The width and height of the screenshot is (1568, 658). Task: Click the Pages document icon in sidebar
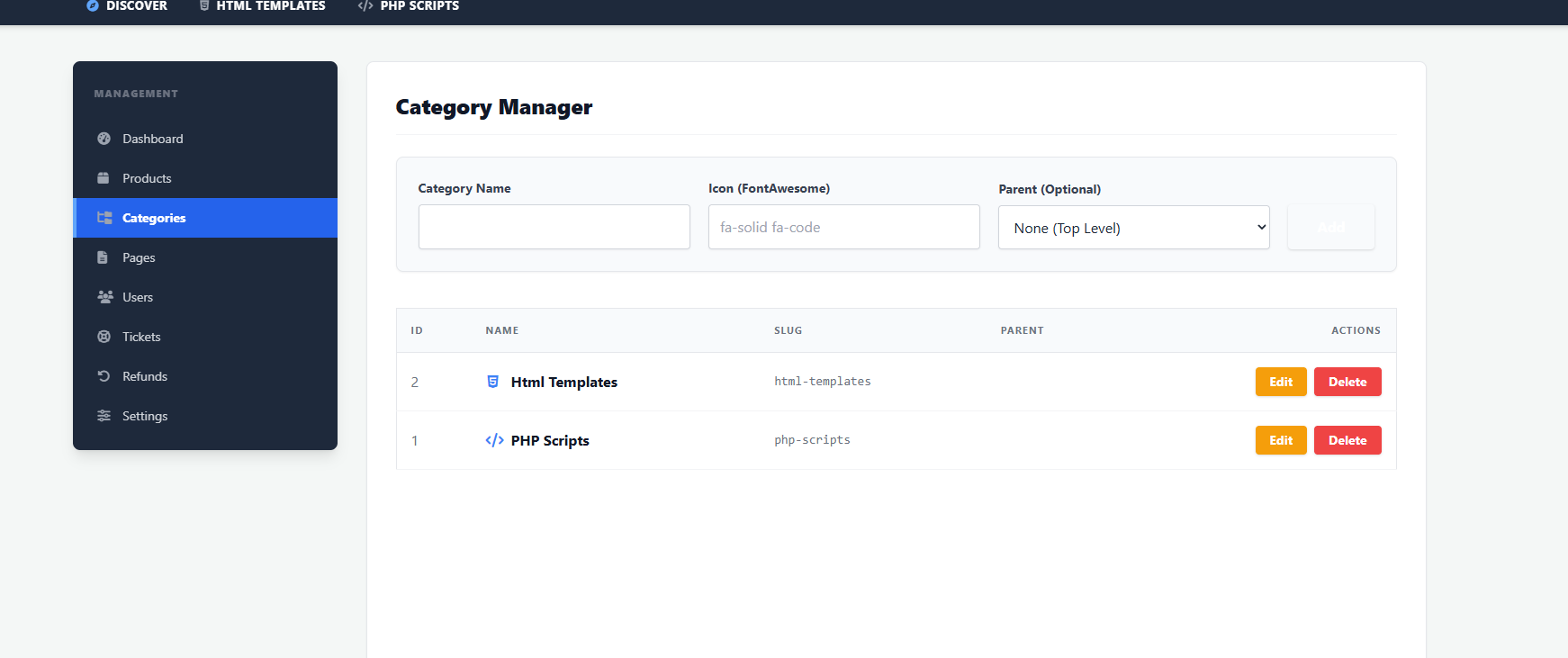click(x=103, y=257)
